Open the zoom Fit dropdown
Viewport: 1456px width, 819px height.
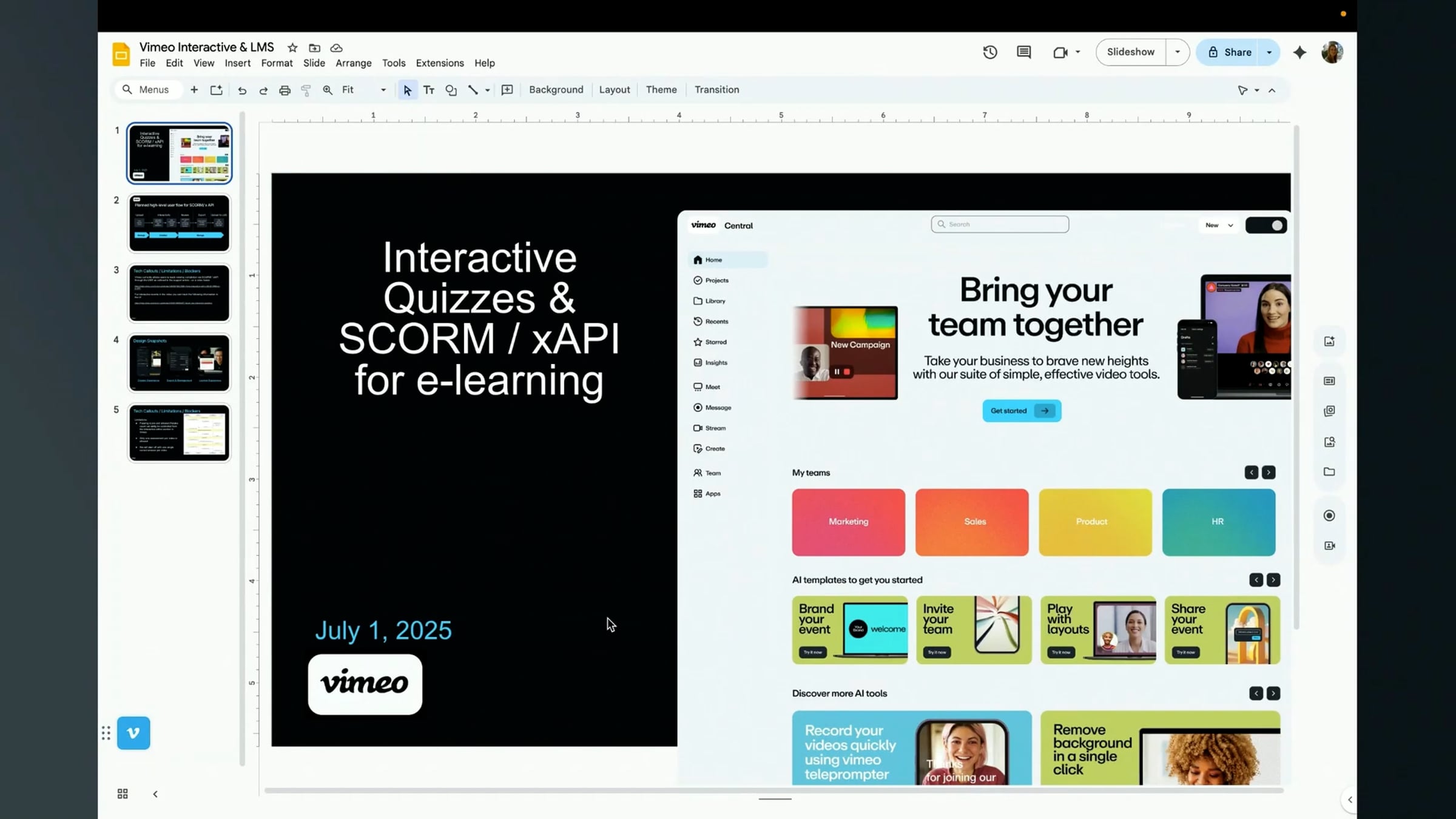(364, 90)
